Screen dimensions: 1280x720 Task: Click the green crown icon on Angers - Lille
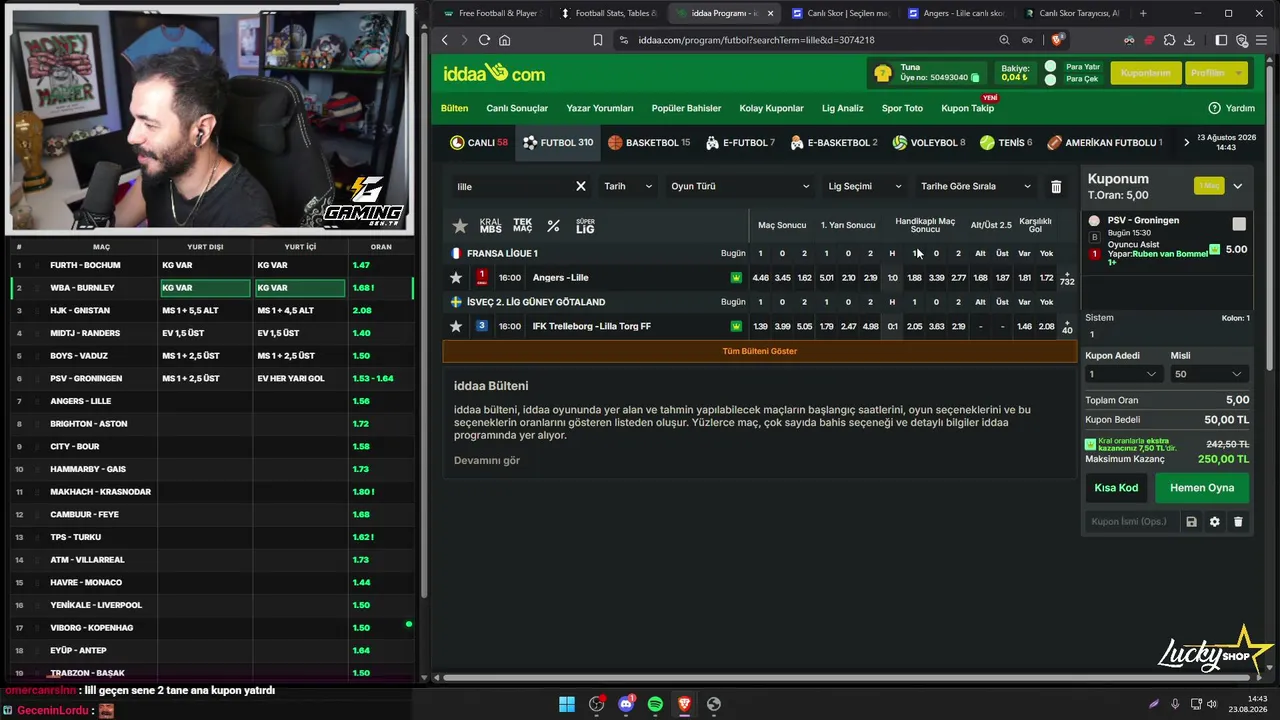[736, 278]
